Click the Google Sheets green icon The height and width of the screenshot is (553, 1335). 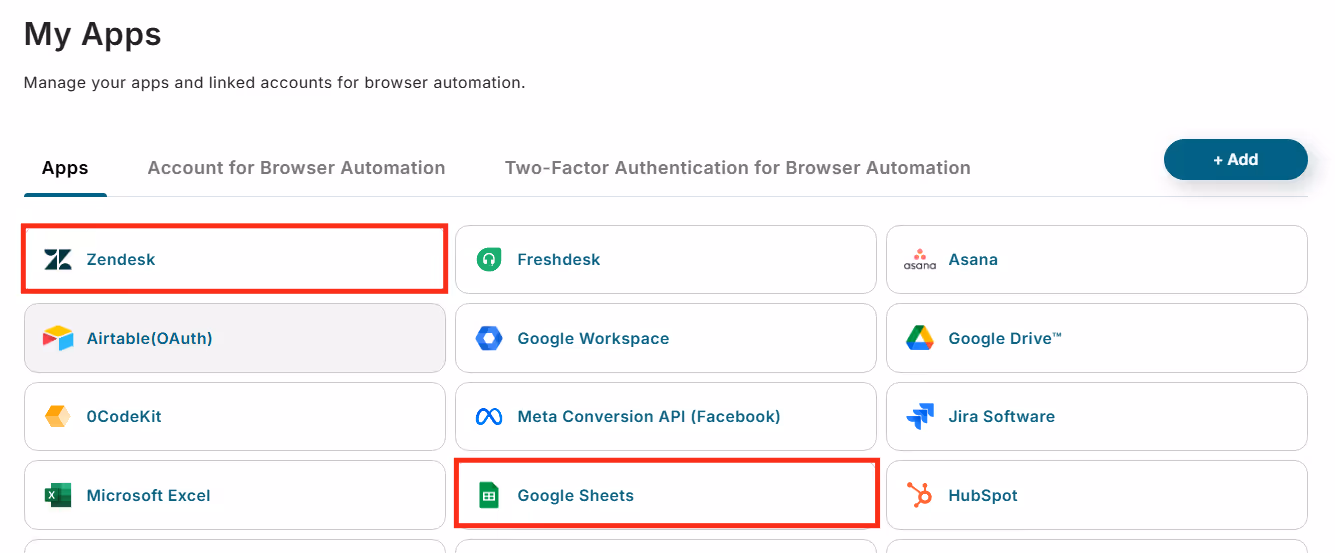pyautogui.click(x=489, y=495)
